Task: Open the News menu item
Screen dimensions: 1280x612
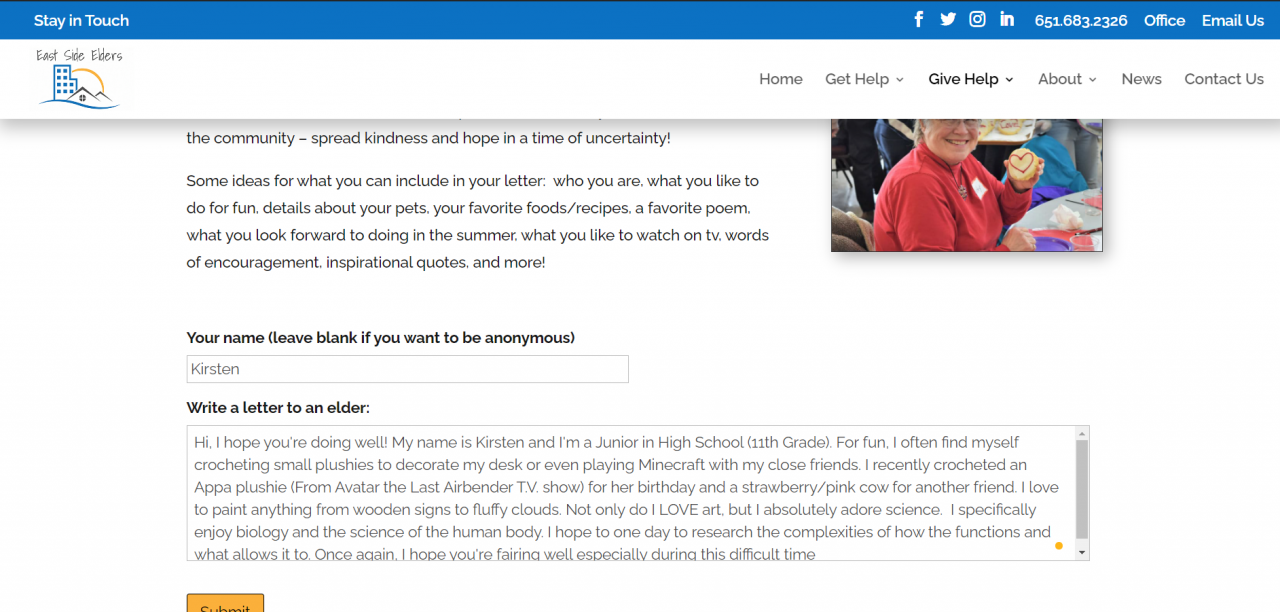Action: 1141,79
